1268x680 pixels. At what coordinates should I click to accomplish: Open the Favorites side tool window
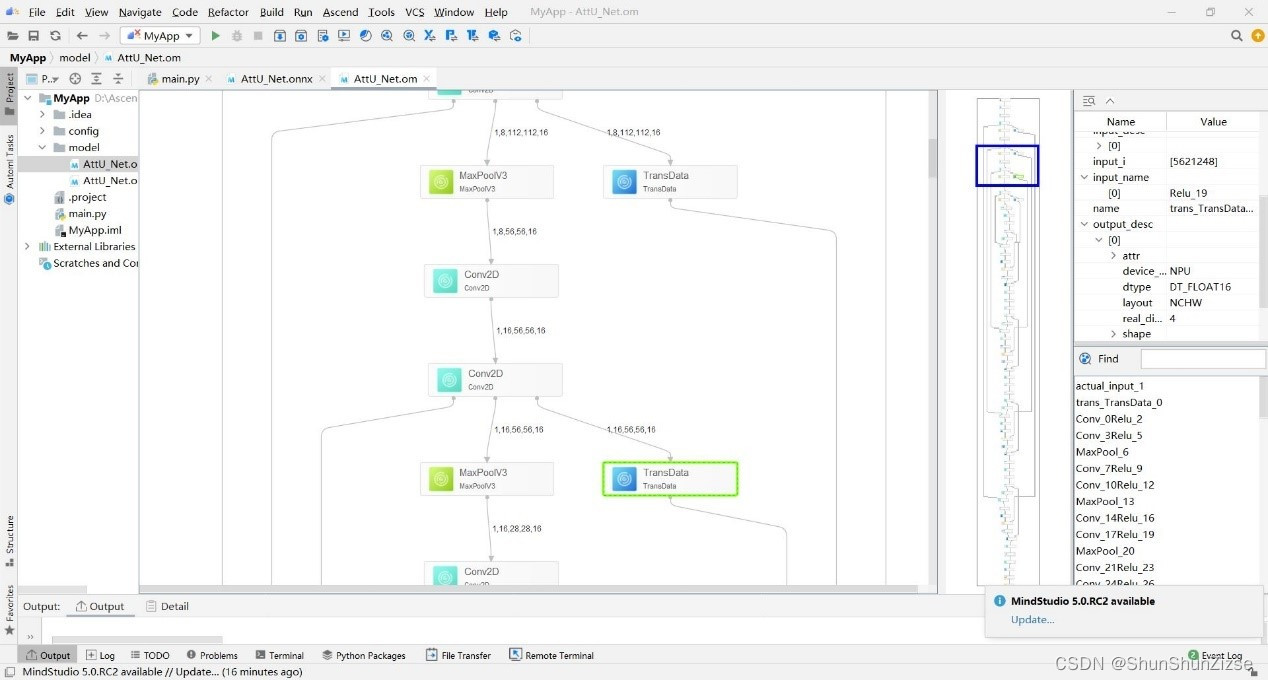pyautogui.click(x=9, y=608)
